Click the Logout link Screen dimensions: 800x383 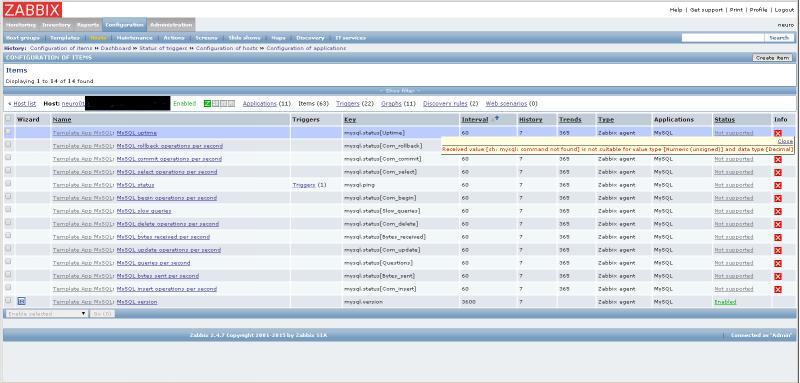(x=784, y=10)
